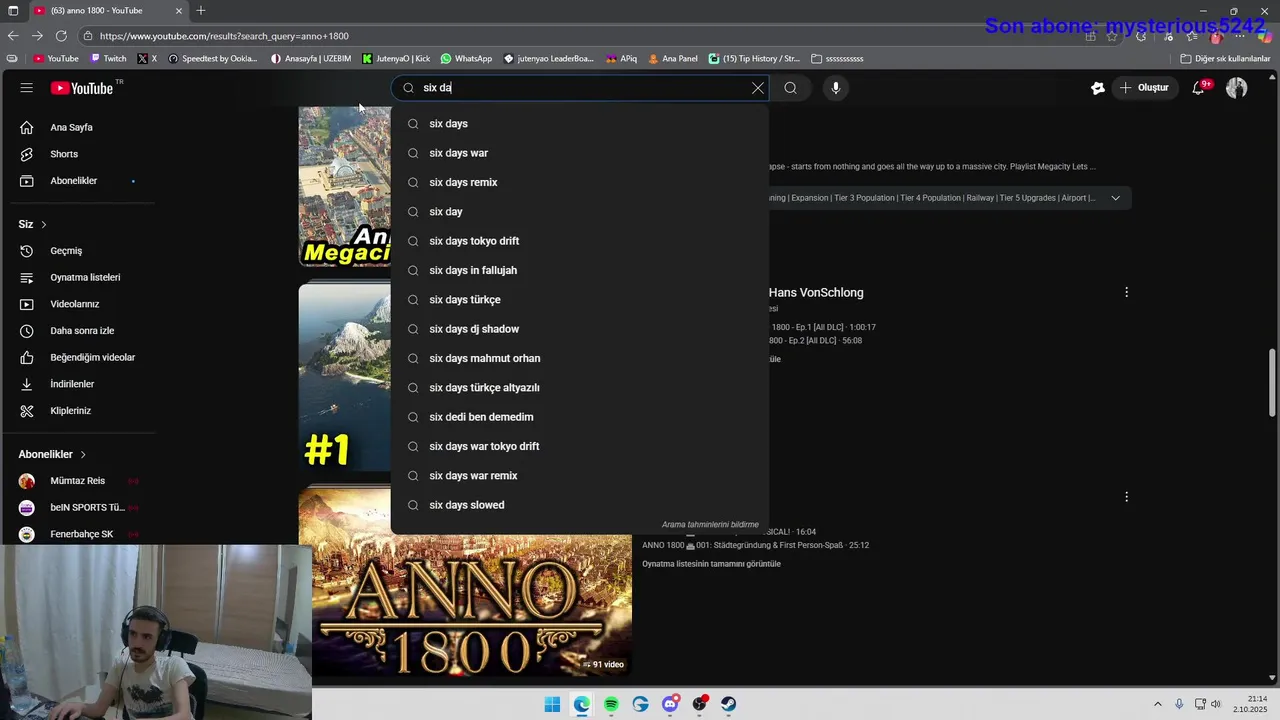1280x720 pixels.
Task: Select suggestion "six days war"
Action: tap(580, 153)
